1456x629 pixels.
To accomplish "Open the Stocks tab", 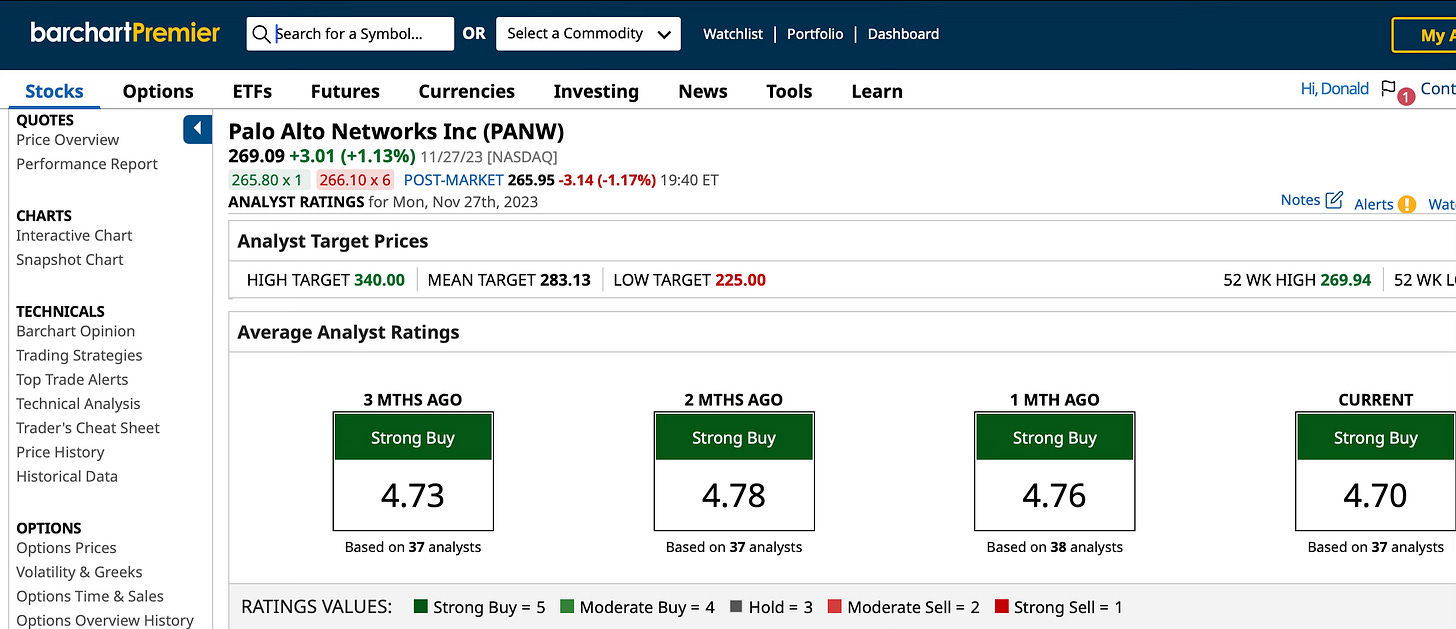I will pyautogui.click(x=54, y=91).
